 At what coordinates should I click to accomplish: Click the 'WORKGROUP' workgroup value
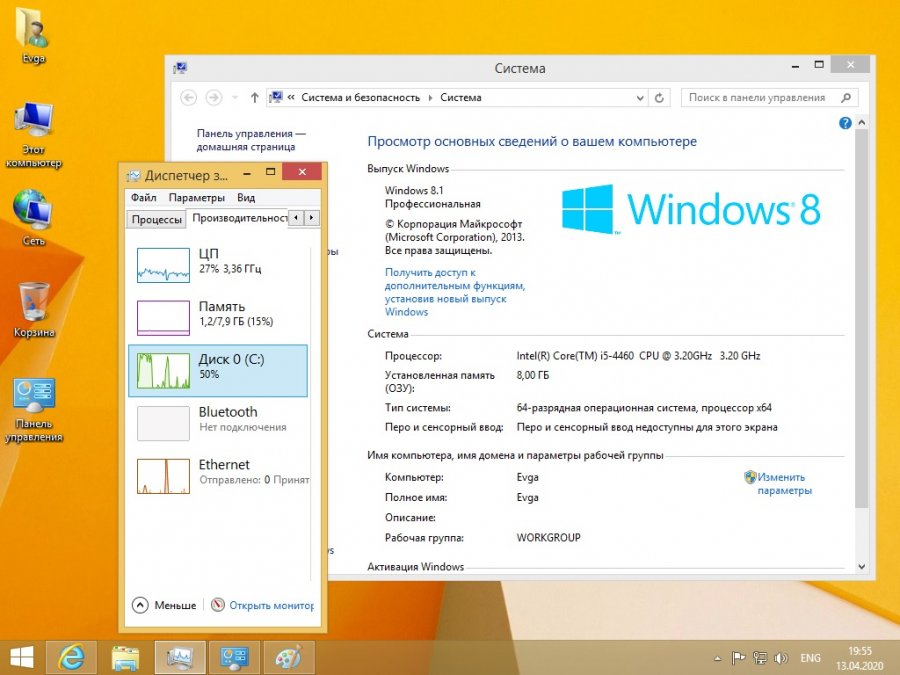pyautogui.click(x=549, y=538)
